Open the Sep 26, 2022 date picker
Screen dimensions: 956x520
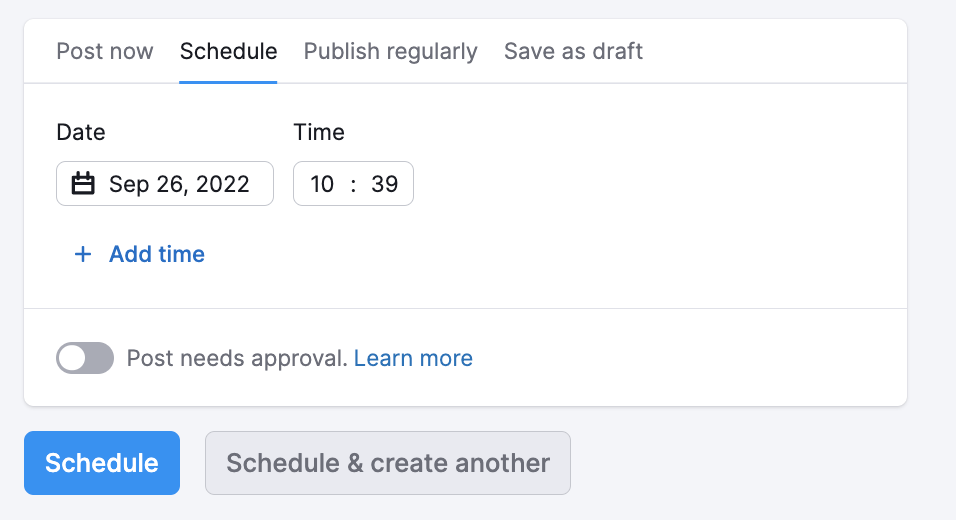[x=165, y=183]
